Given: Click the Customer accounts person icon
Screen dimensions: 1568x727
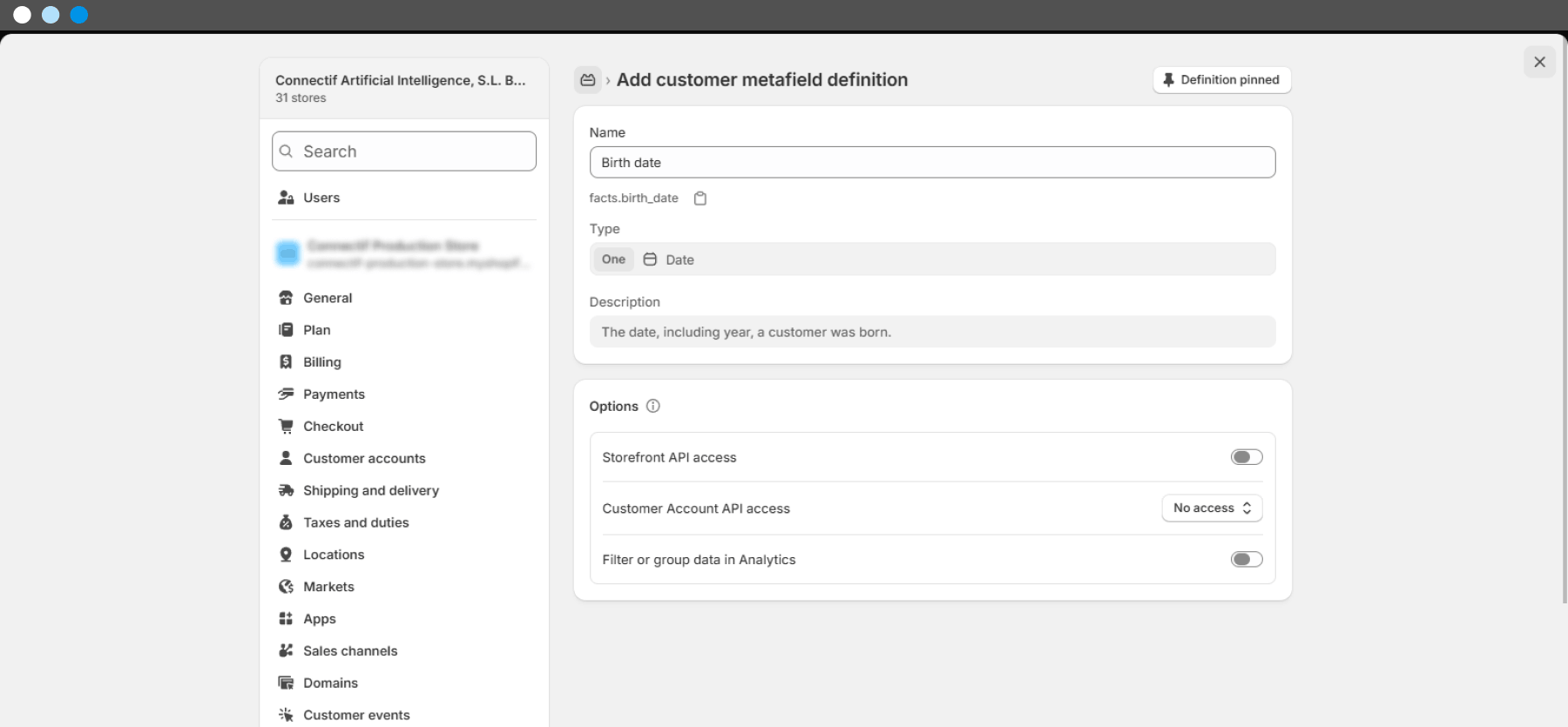Looking at the screenshot, I should [x=286, y=458].
